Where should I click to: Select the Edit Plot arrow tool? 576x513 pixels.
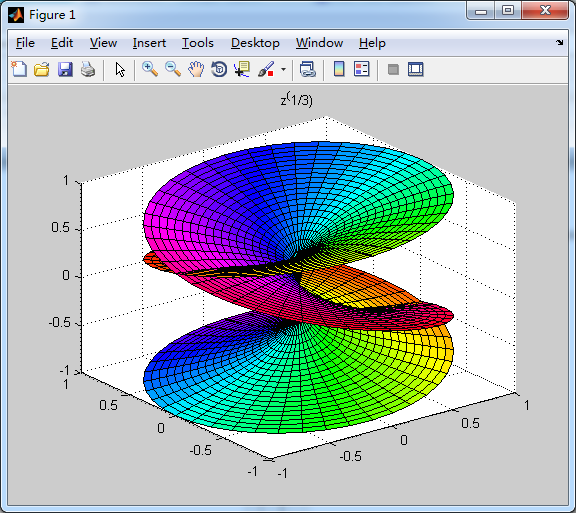pos(120,69)
